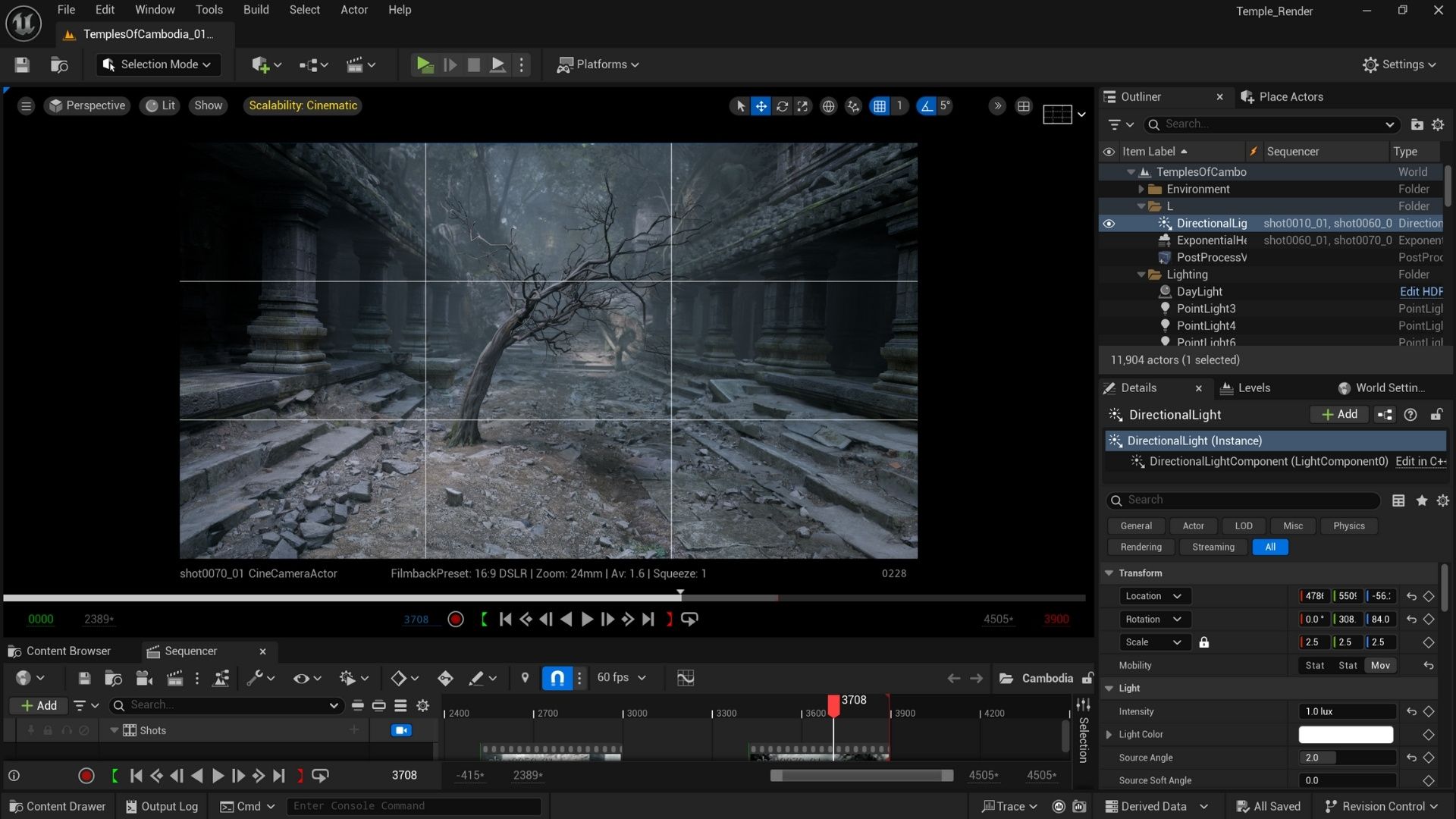Image resolution: width=1456 pixels, height=819 pixels.
Task: Open the Selection Mode dropdown
Action: (x=158, y=64)
